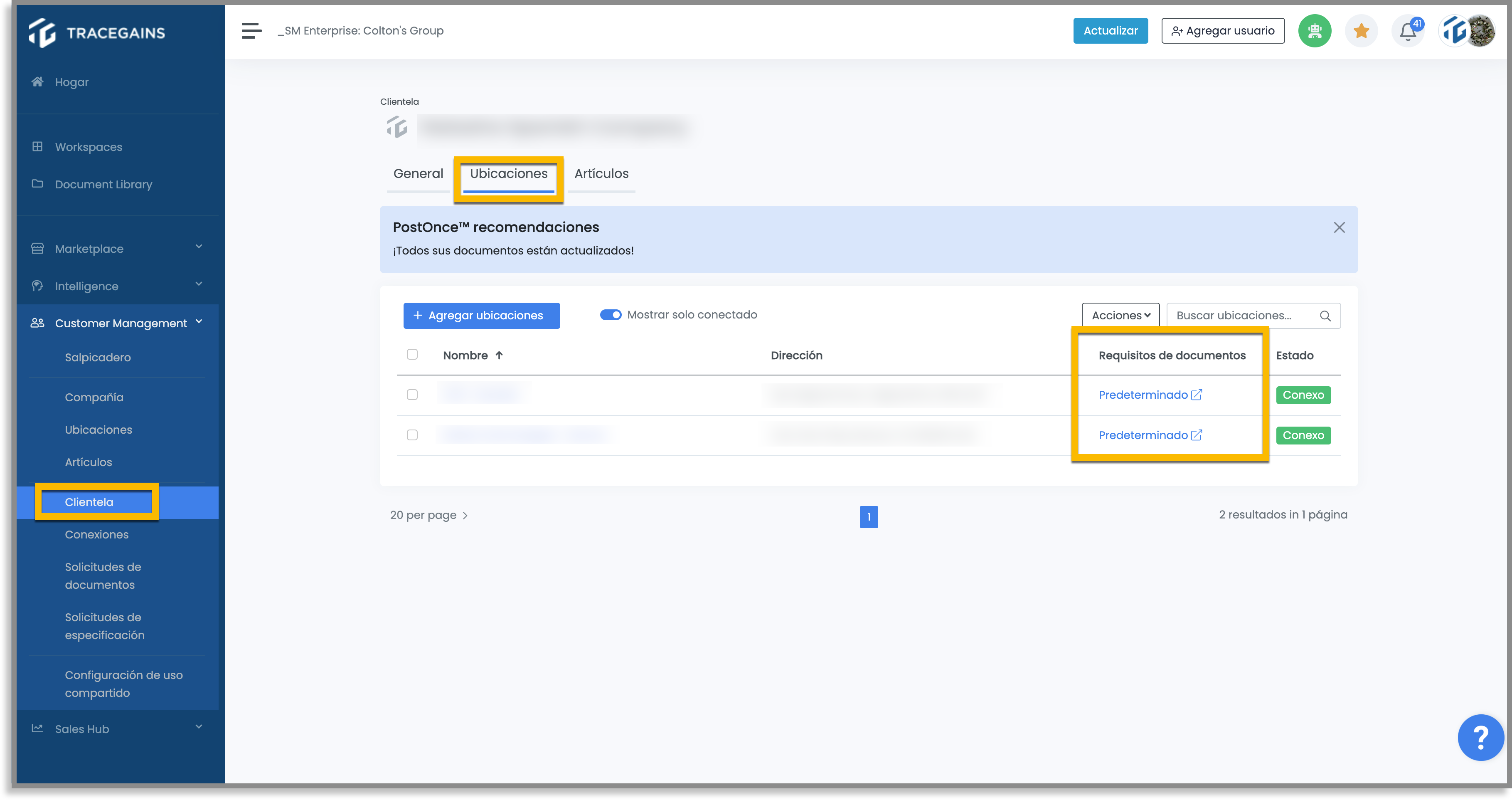Click the Buscar ubicaciones search field
Image resolution: width=1512 pixels, height=800 pixels.
tap(1244, 316)
